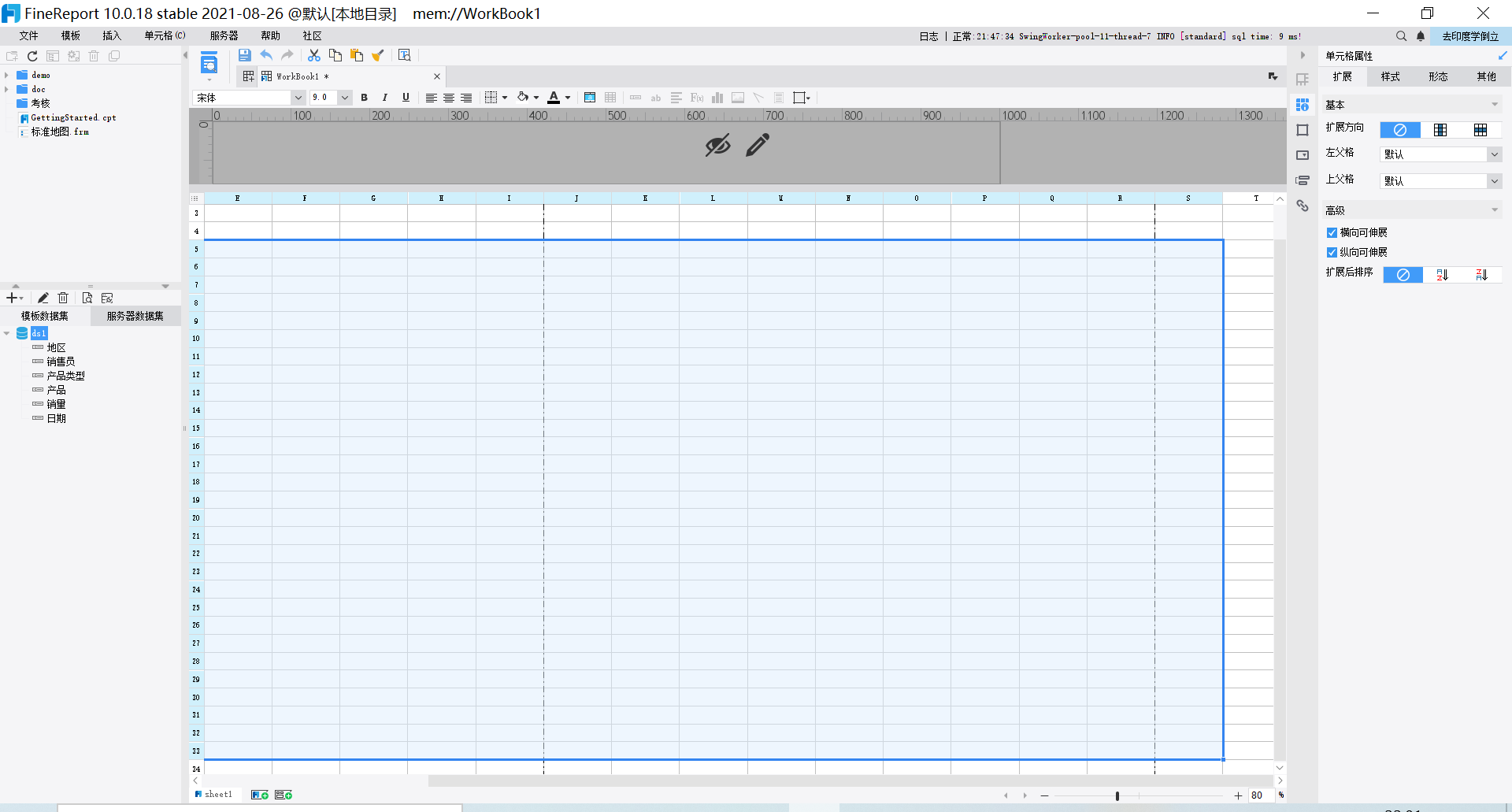This screenshot has height=812, width=1512.
Task: Select the 销量 field under ds1
Action: [x=56, y=405]
